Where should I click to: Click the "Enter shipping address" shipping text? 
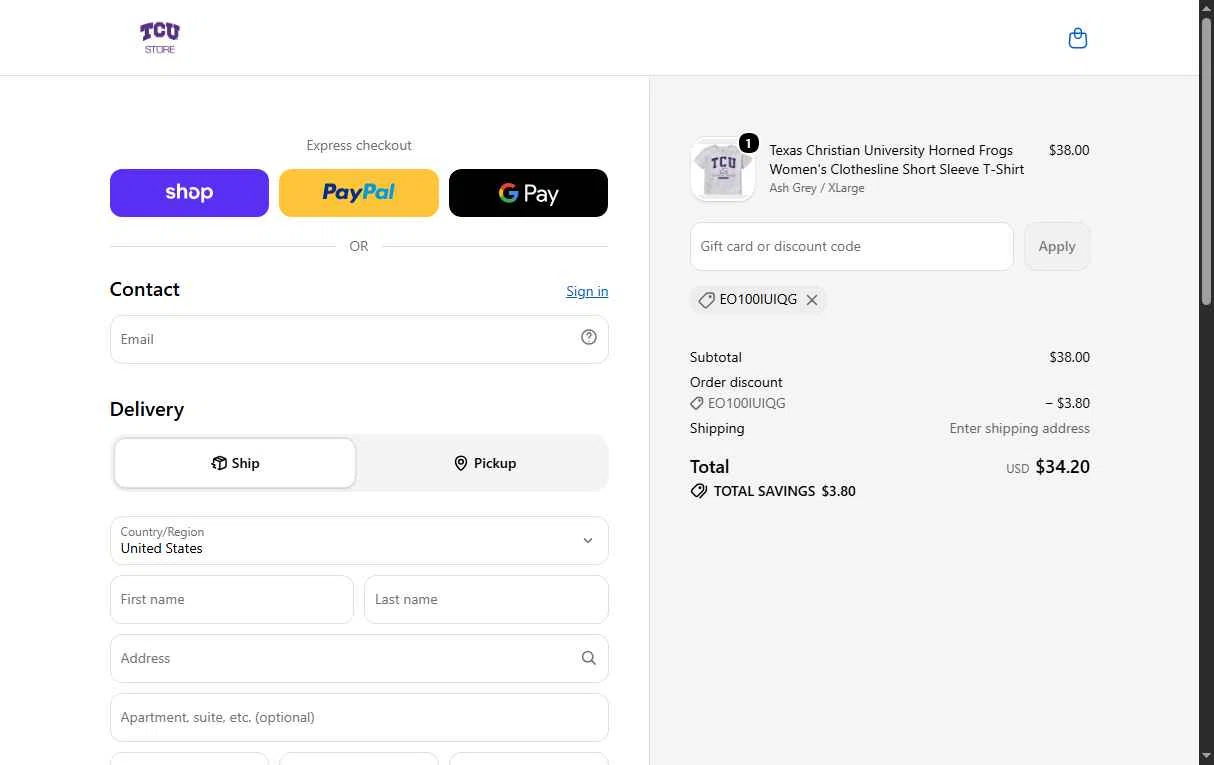click(1019, 428)
